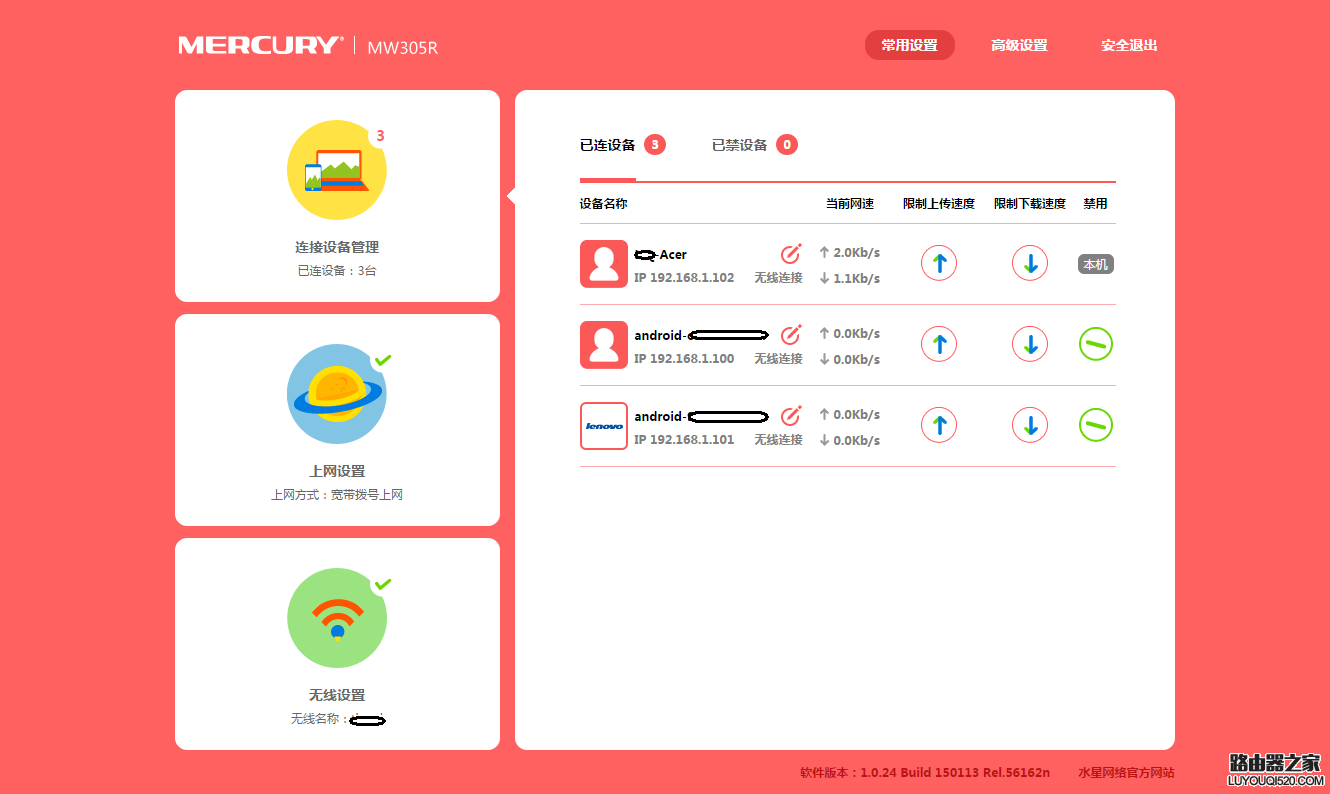Click the banned devices count badge 0

787,145
